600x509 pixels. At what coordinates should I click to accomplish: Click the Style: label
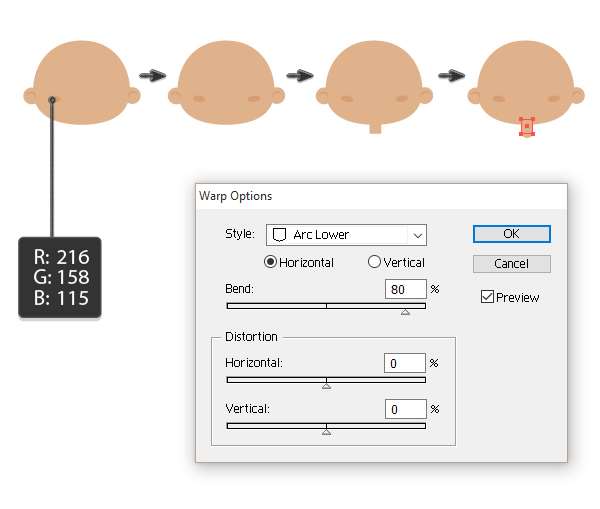point(240,233)
